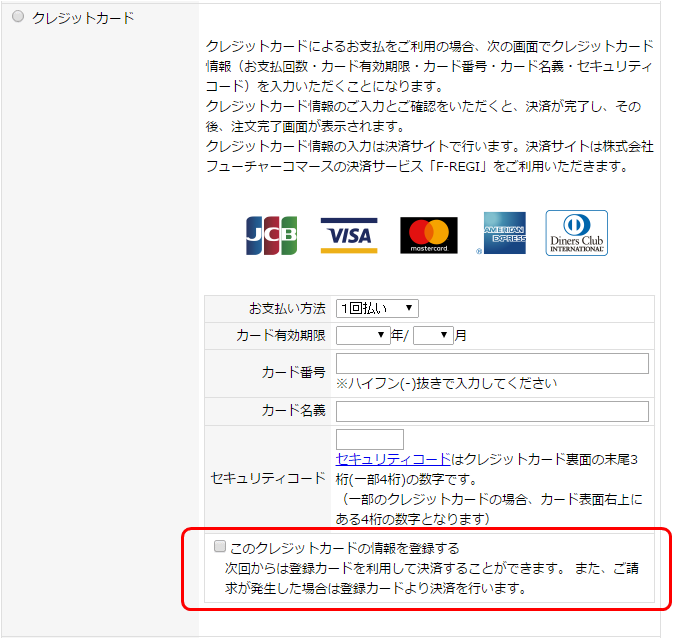This screenshot has width=676, height=639.
Task: Click the カード名義 row label
Action: coord(294,410)
